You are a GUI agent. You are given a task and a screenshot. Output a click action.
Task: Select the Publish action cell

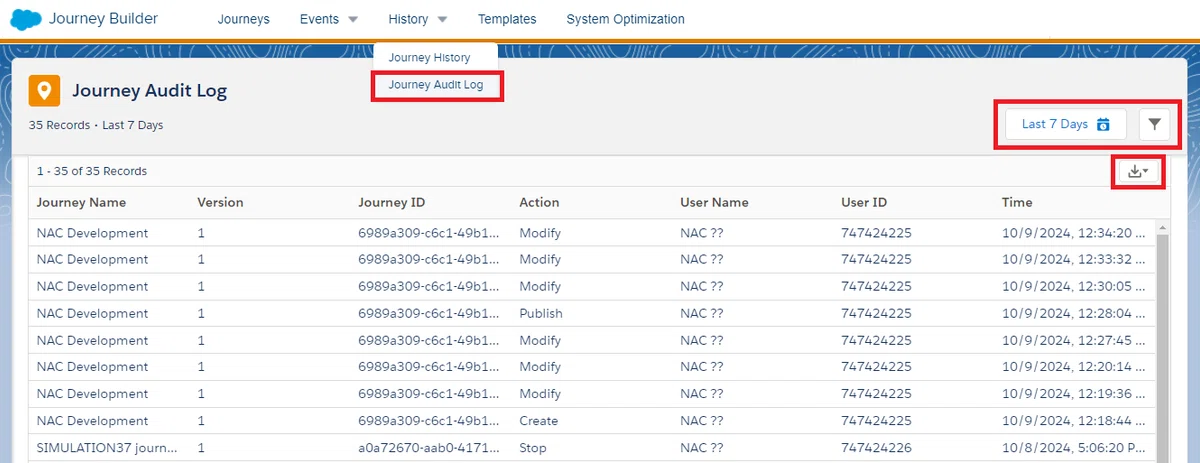coord(541,313)
